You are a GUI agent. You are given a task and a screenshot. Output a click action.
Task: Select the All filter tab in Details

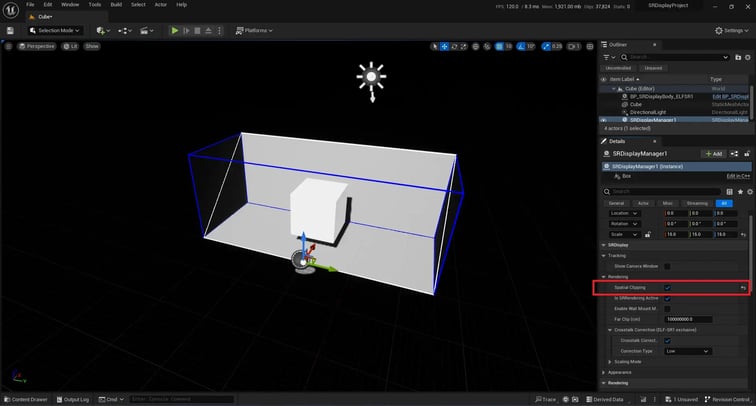coord(724,203)
